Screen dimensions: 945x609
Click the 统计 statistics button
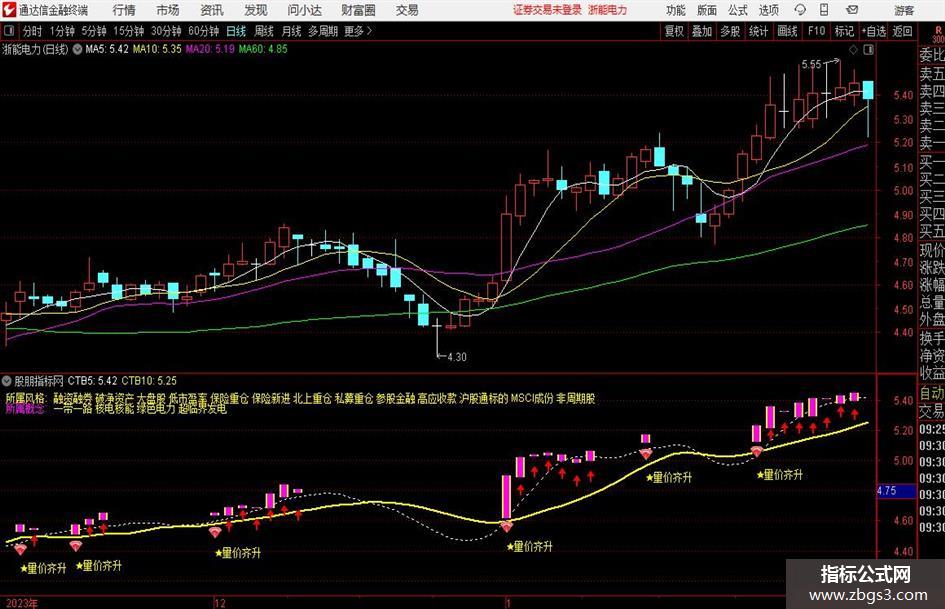758,31
